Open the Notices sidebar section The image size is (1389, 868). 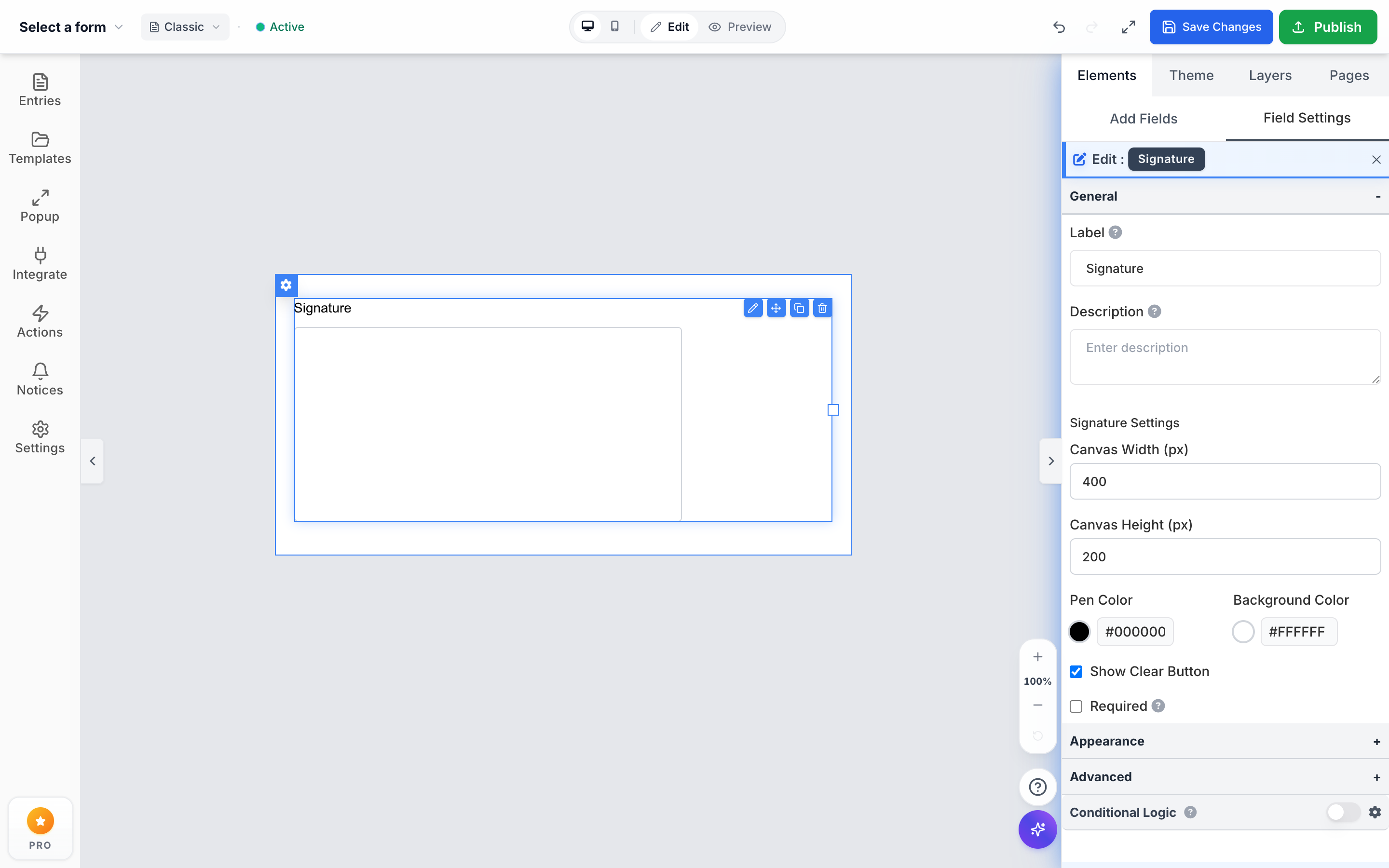40,380
